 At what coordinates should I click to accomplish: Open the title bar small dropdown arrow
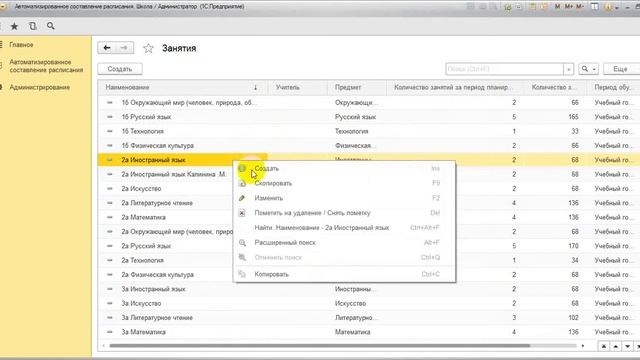pos(617,7)
